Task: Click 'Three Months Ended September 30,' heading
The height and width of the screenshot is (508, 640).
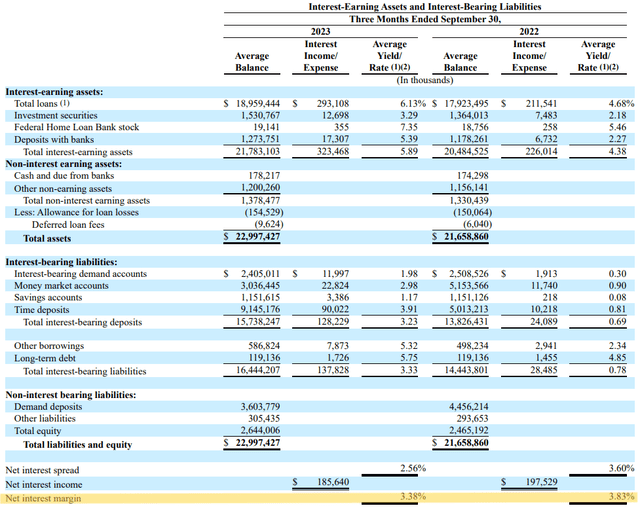Action: click(x=425, y=19)
